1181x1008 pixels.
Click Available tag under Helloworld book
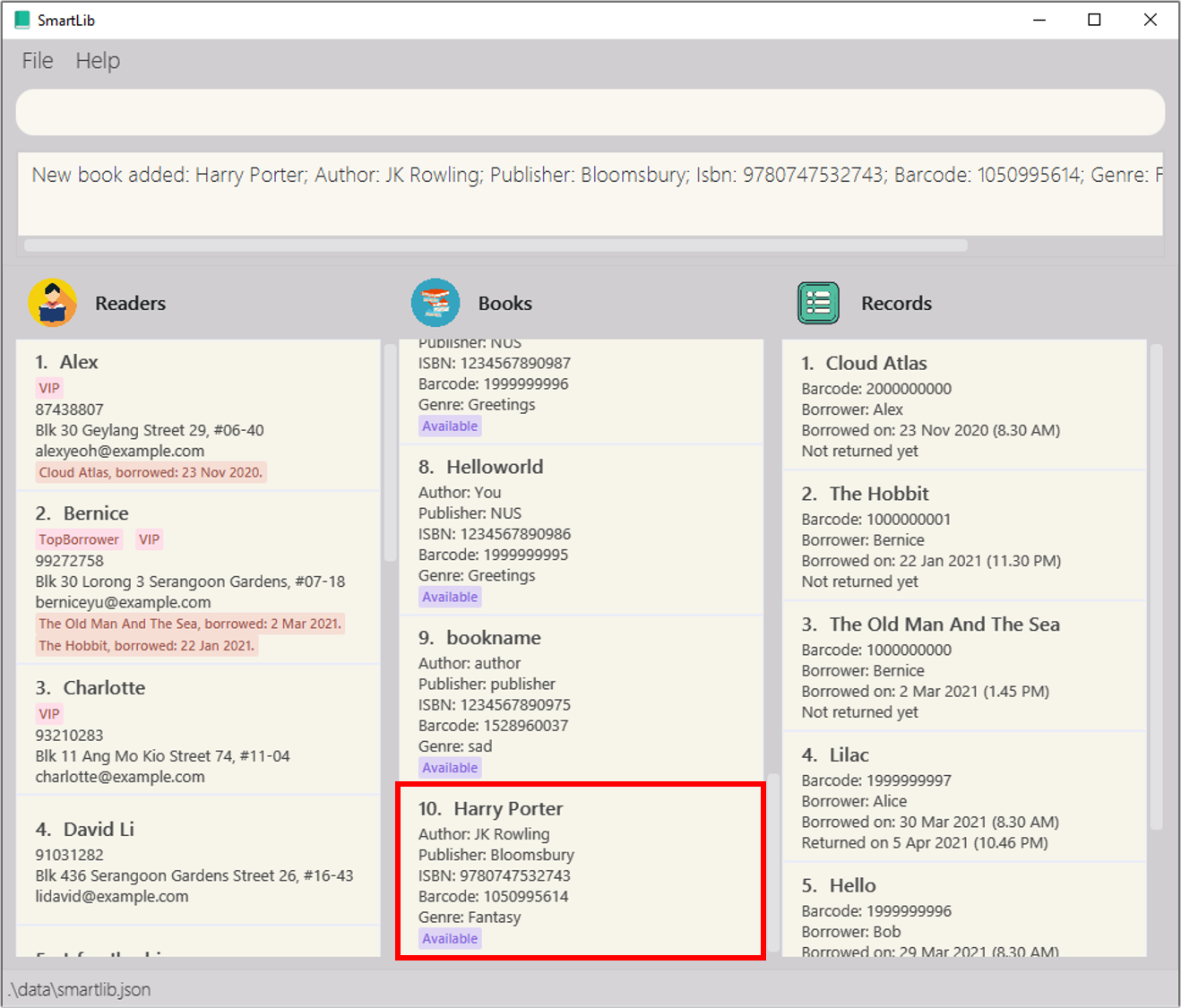450,597
